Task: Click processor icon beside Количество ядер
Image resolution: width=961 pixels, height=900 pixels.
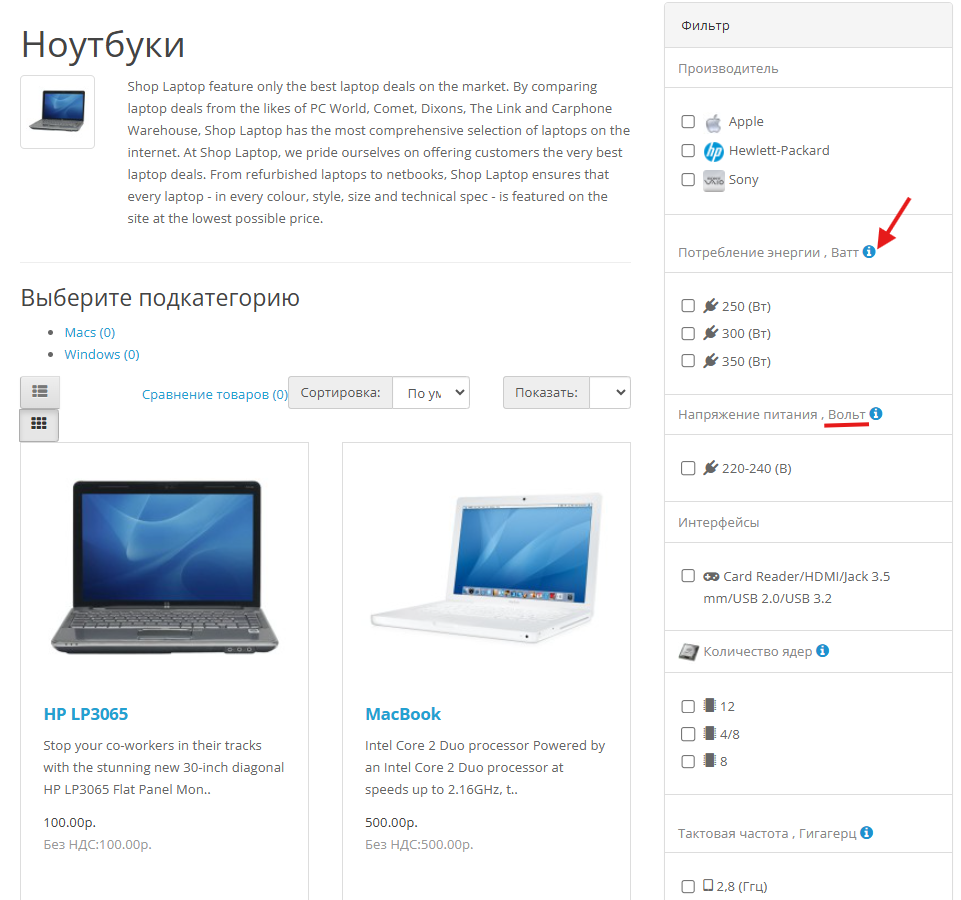Action: click(689, 652)
